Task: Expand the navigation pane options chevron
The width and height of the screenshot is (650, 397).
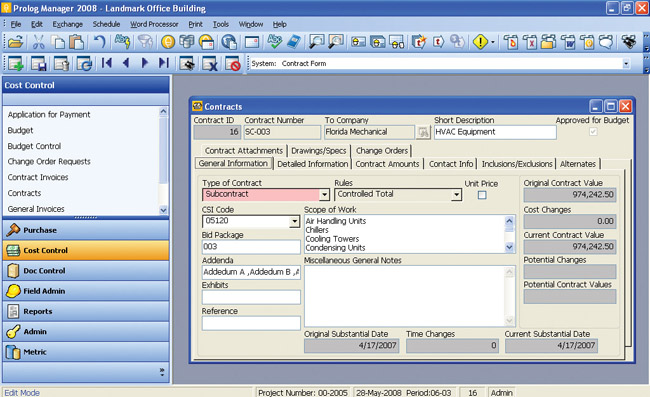Action: click(x=162, y=372)
